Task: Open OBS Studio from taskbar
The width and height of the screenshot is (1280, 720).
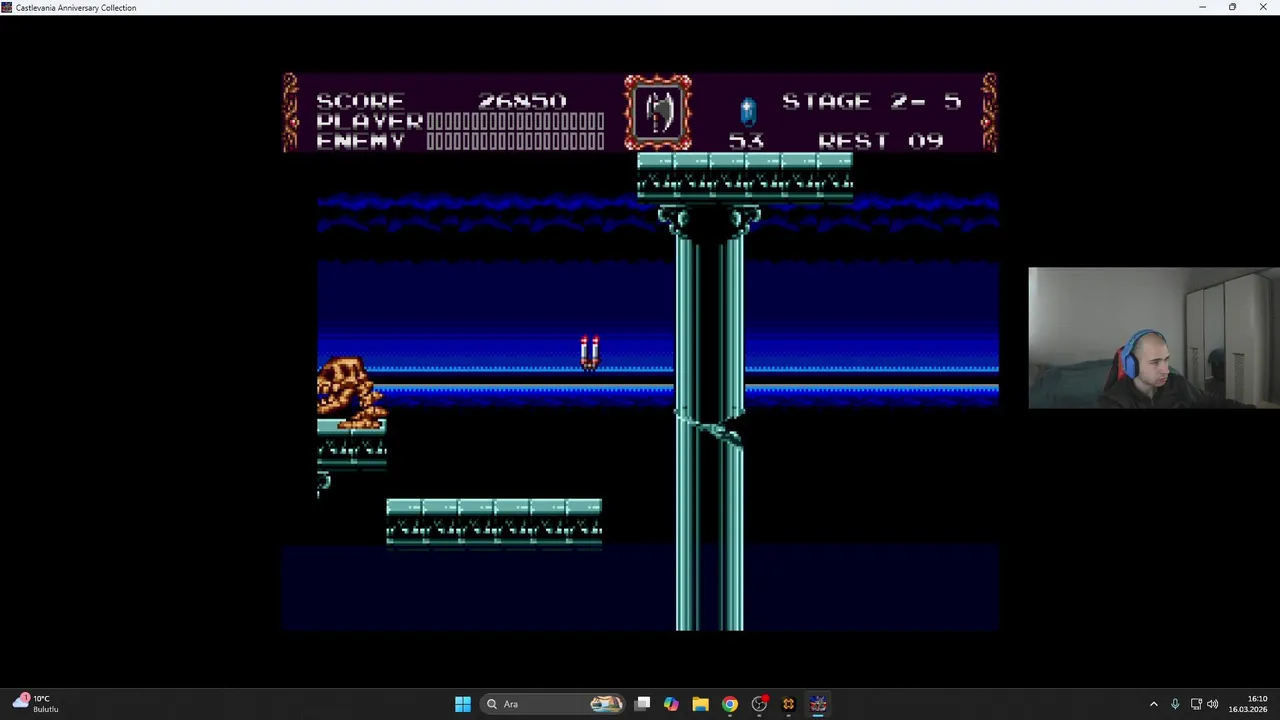Action: pyautogui.click(x=759, y=704)
